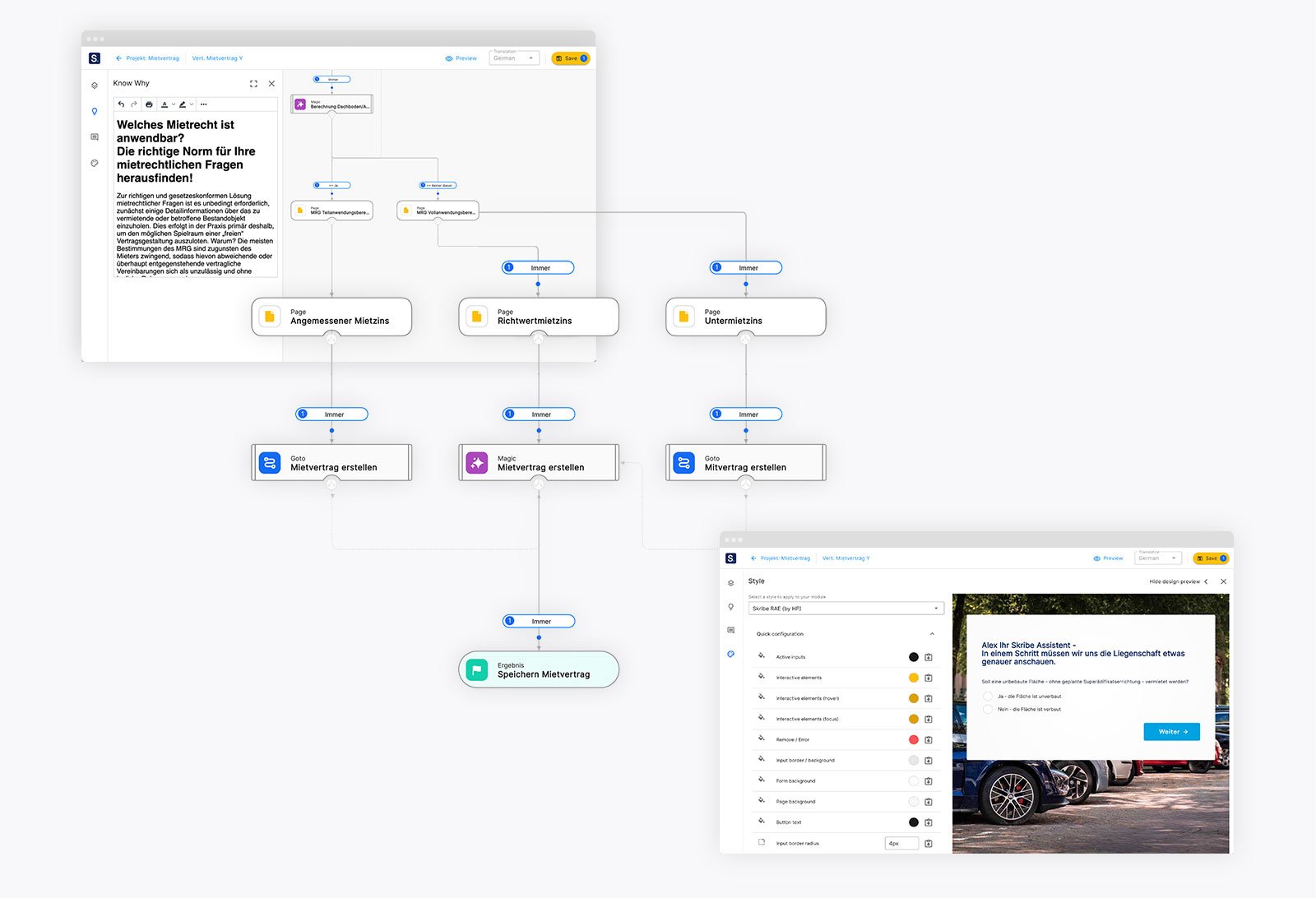Click the Goto icon on Mitvertrag erstellen node
The height and width of the screenshot is (898, 1316).
pyautogui.click(x=683, y=462)
